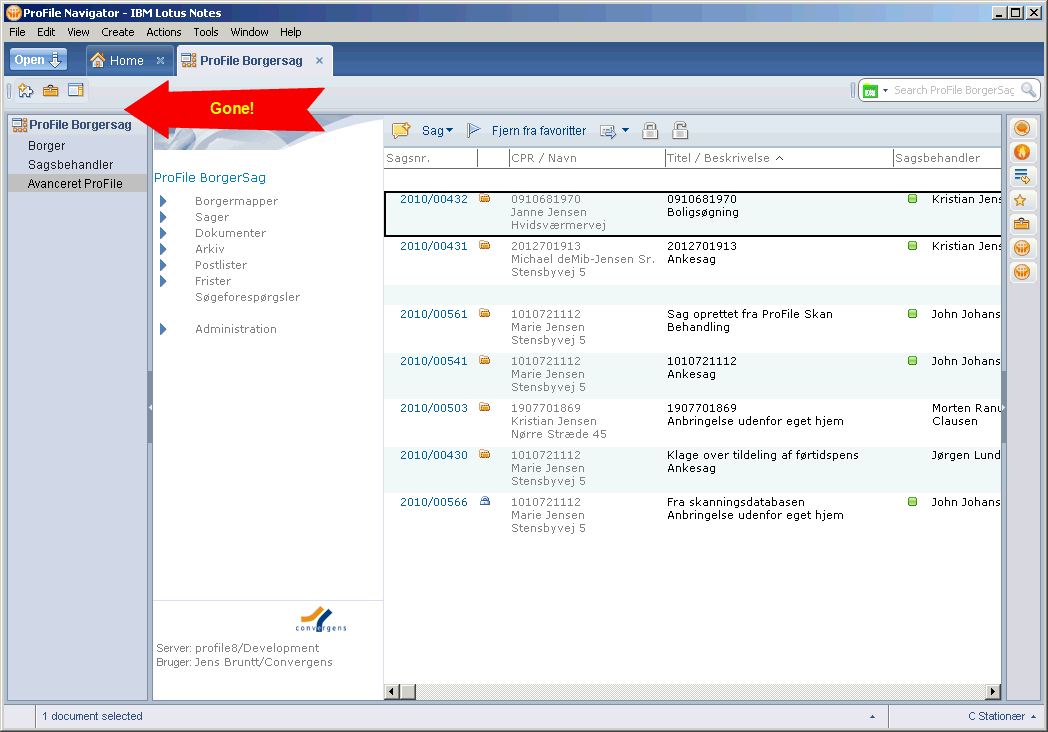The height and width of the screenshot is (732, 1048).
Task: Select Søgeforespørgsler in the tree
Action: pos(247,297)
